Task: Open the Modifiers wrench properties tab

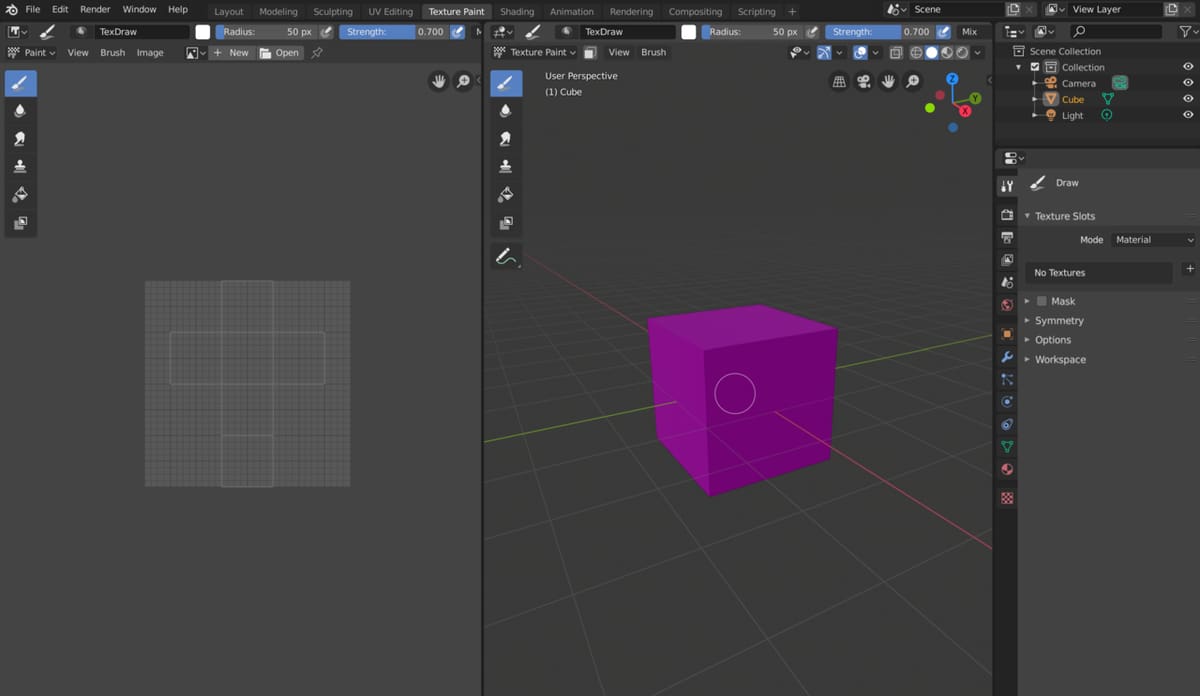Action: click(1007, 357)
